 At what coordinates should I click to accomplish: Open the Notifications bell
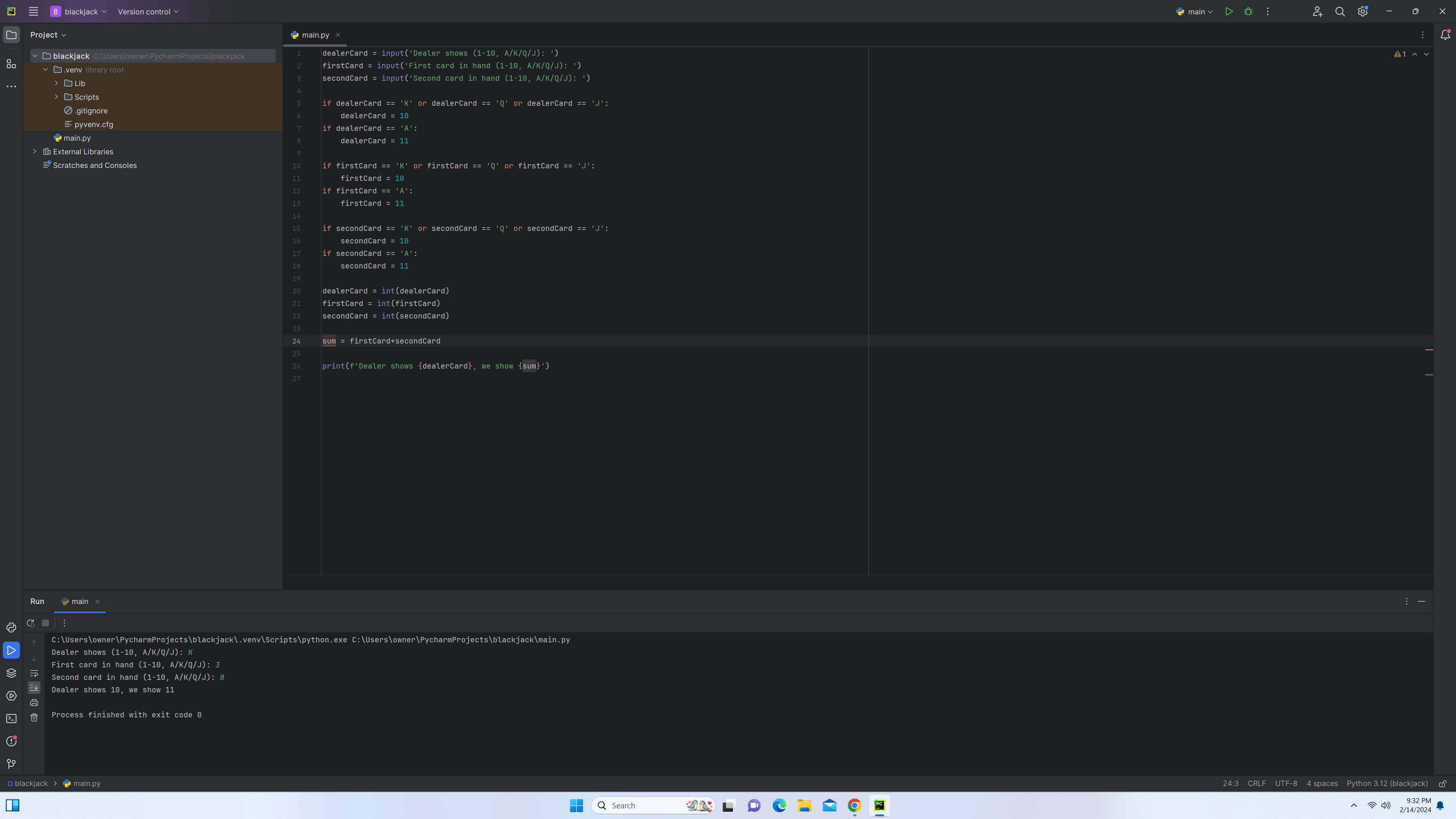click(x=1445, y=35)
